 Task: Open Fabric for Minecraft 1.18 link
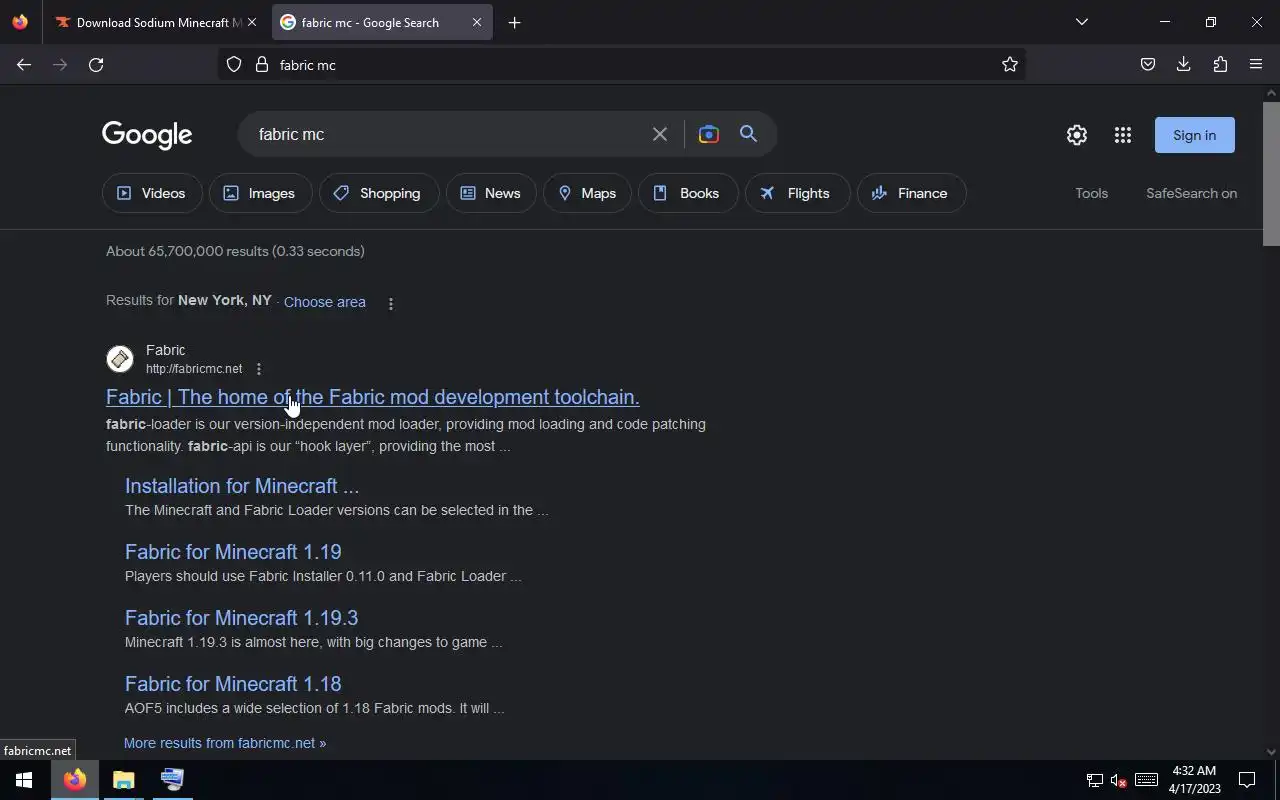tap(233, 684)
